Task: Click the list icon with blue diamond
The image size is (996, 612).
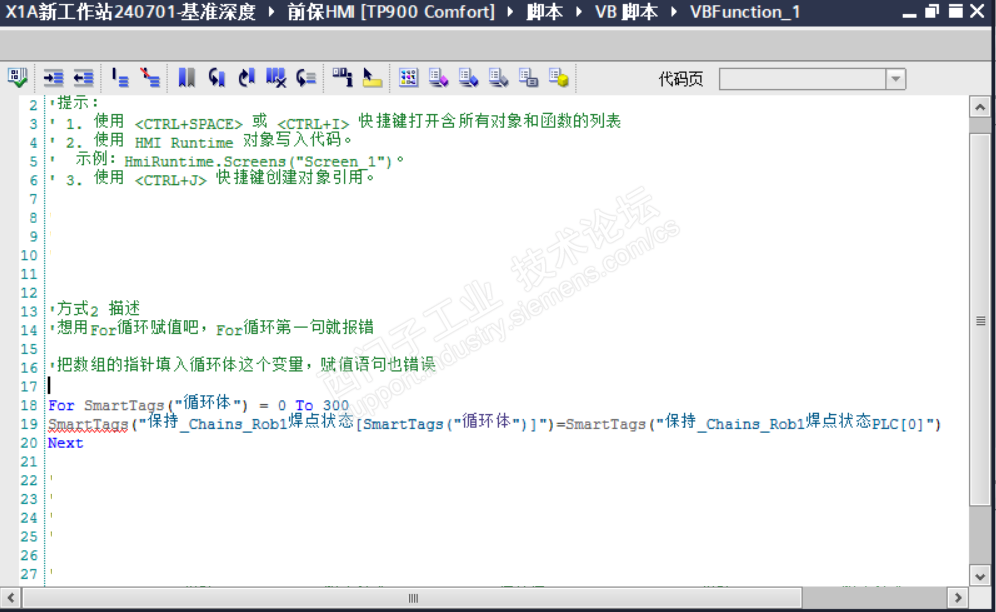Action: point(468,78)
